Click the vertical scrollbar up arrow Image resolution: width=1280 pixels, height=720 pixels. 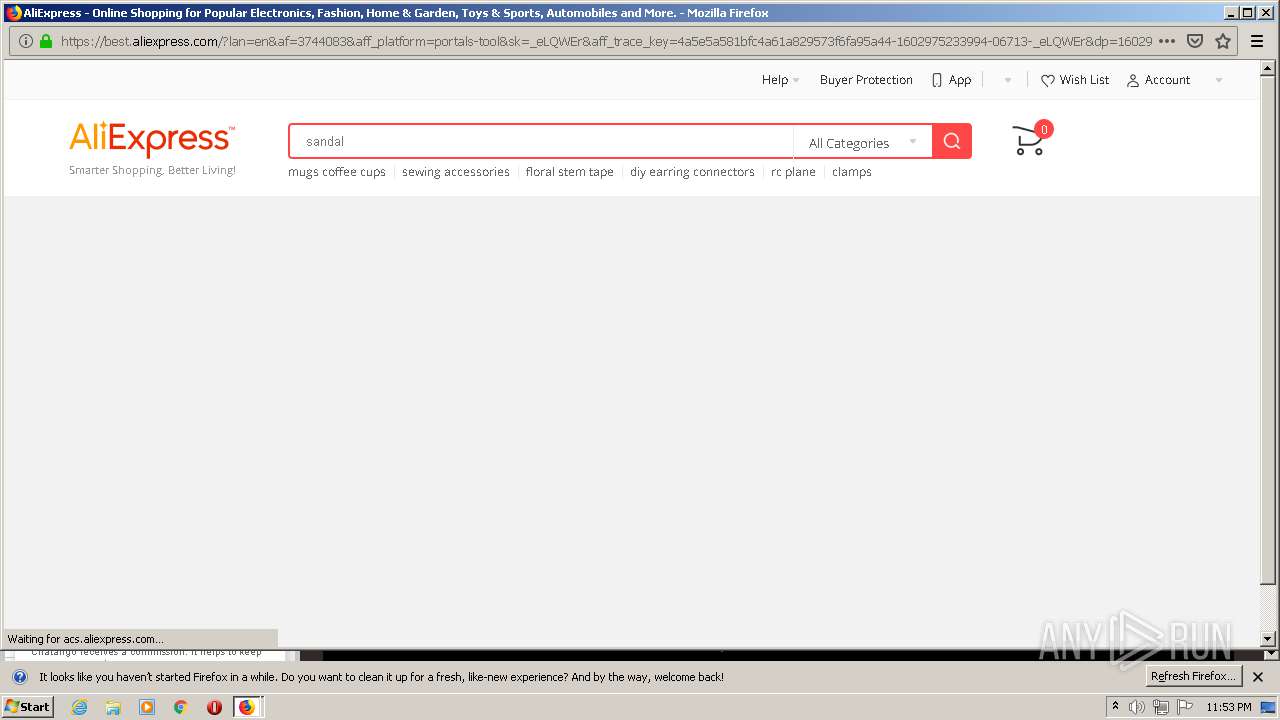point(1268,68)
